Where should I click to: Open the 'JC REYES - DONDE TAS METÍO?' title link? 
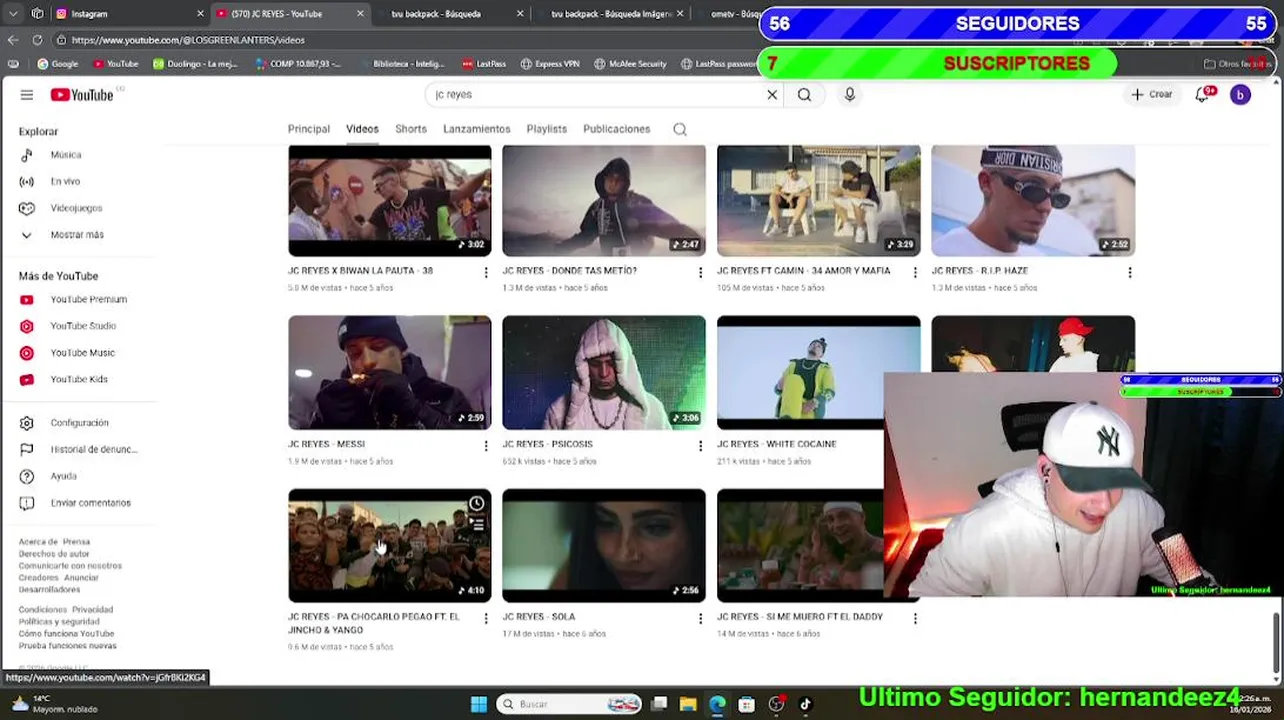[x=570, y=271]
